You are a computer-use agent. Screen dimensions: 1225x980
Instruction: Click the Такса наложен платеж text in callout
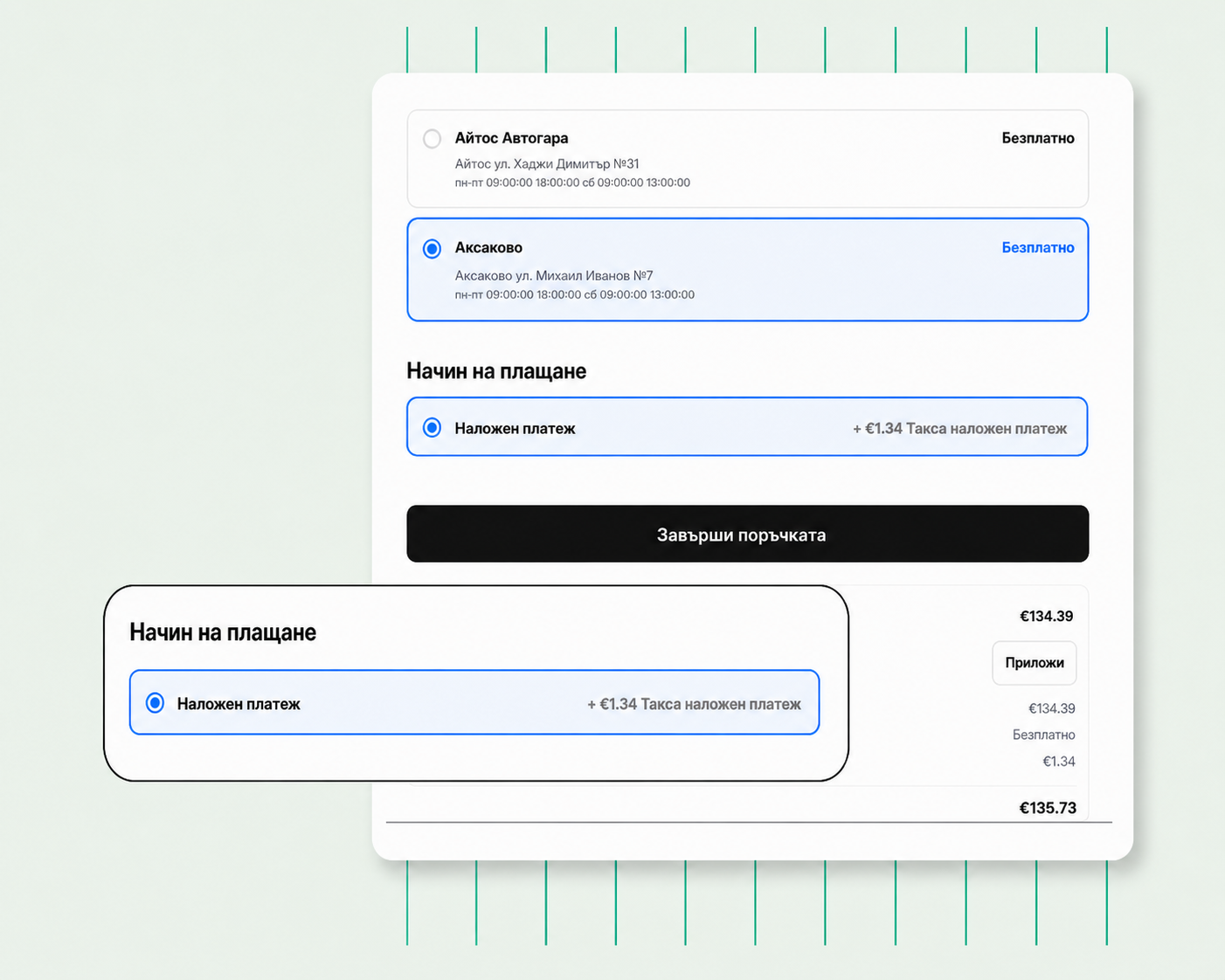(721, 704)
